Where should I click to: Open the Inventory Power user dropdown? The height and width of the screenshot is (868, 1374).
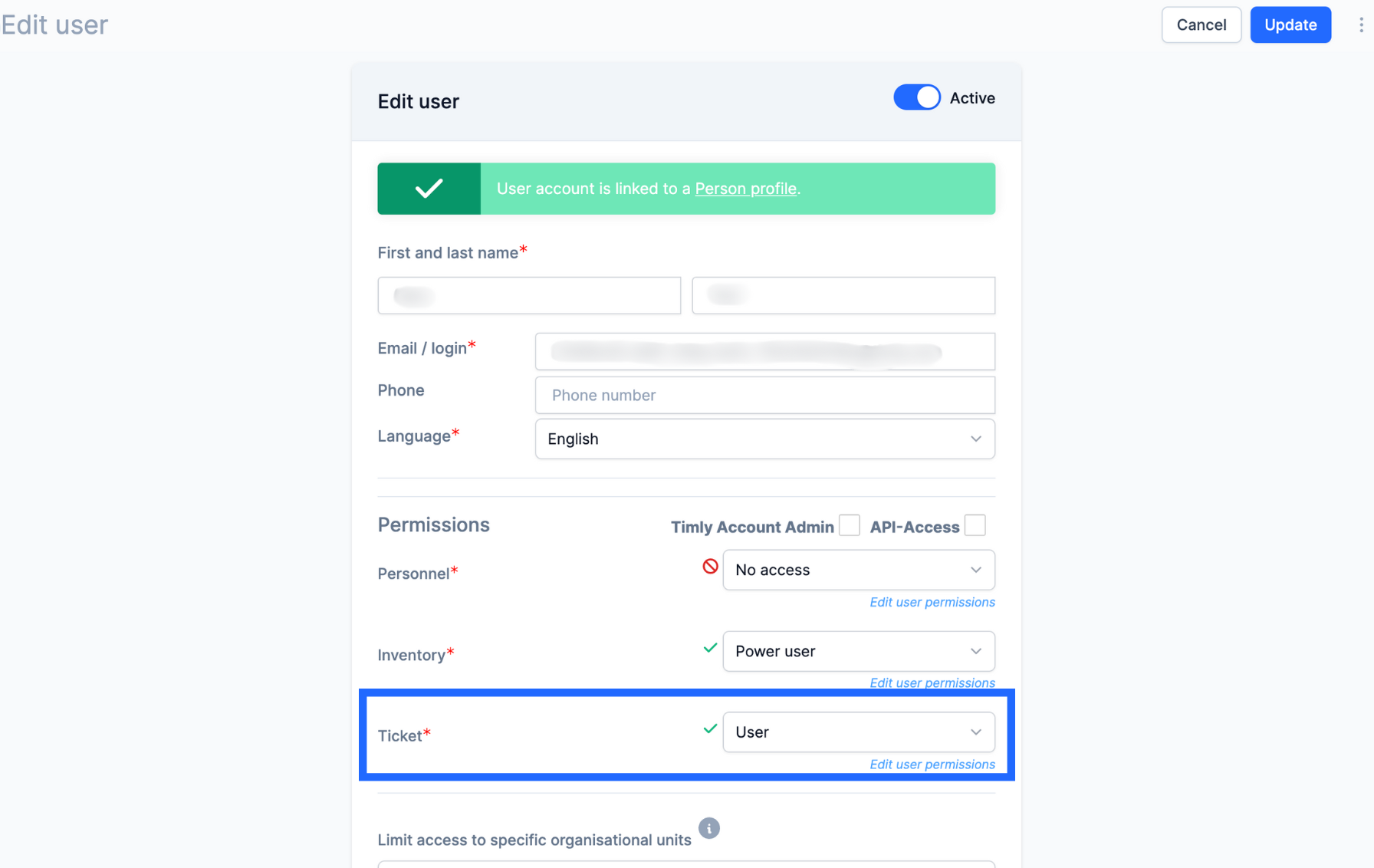tap(859, 651)
